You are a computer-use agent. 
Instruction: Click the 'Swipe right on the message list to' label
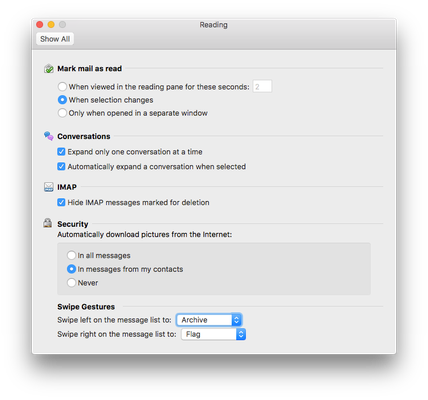(117, 334)
